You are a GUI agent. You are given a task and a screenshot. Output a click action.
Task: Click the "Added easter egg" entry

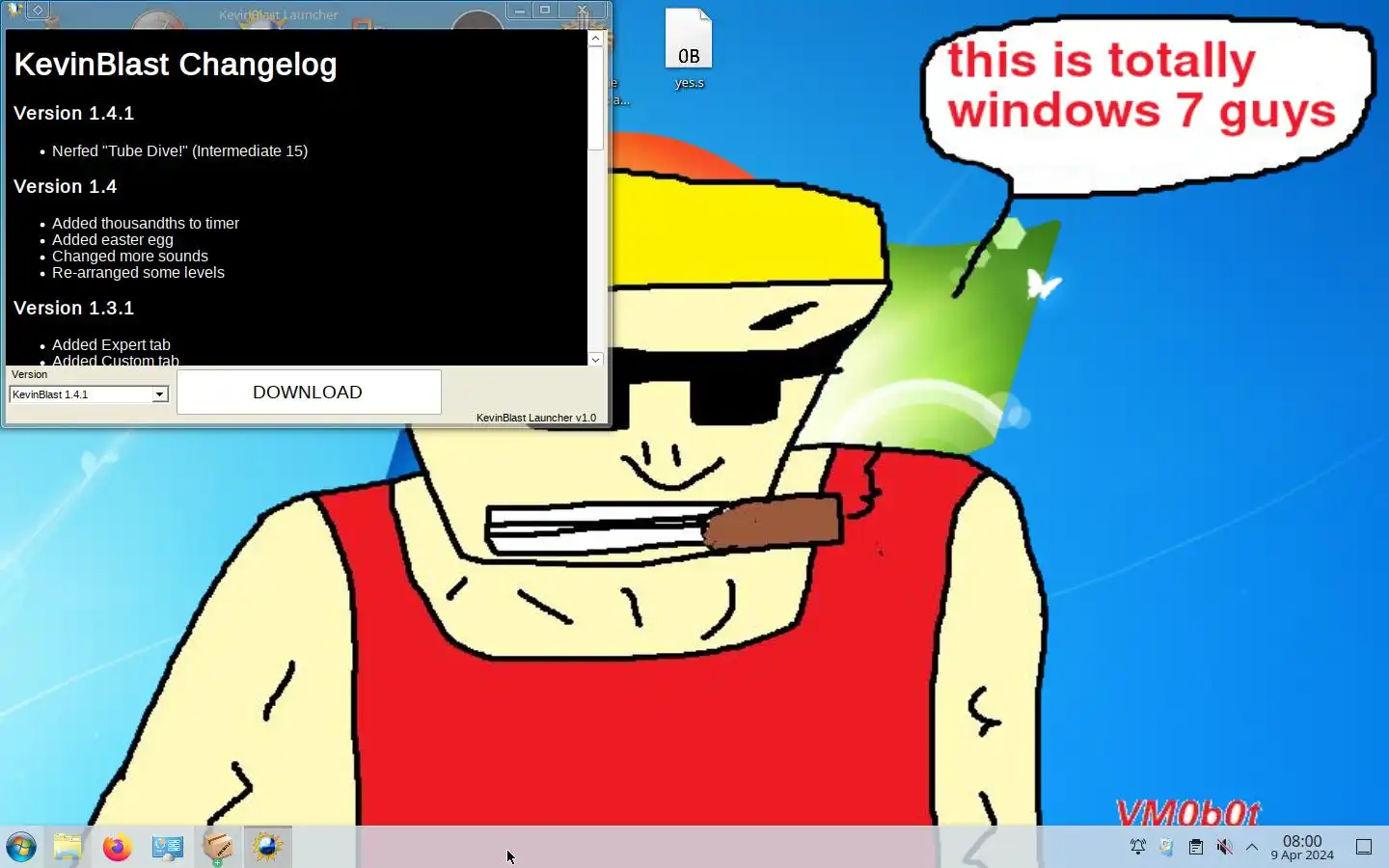coord(113,240)
